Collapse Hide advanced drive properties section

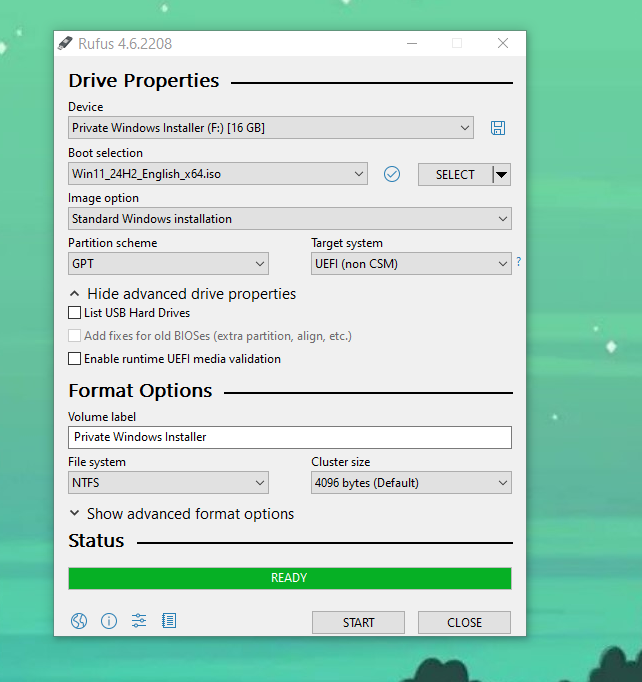[x=183, y=294]
